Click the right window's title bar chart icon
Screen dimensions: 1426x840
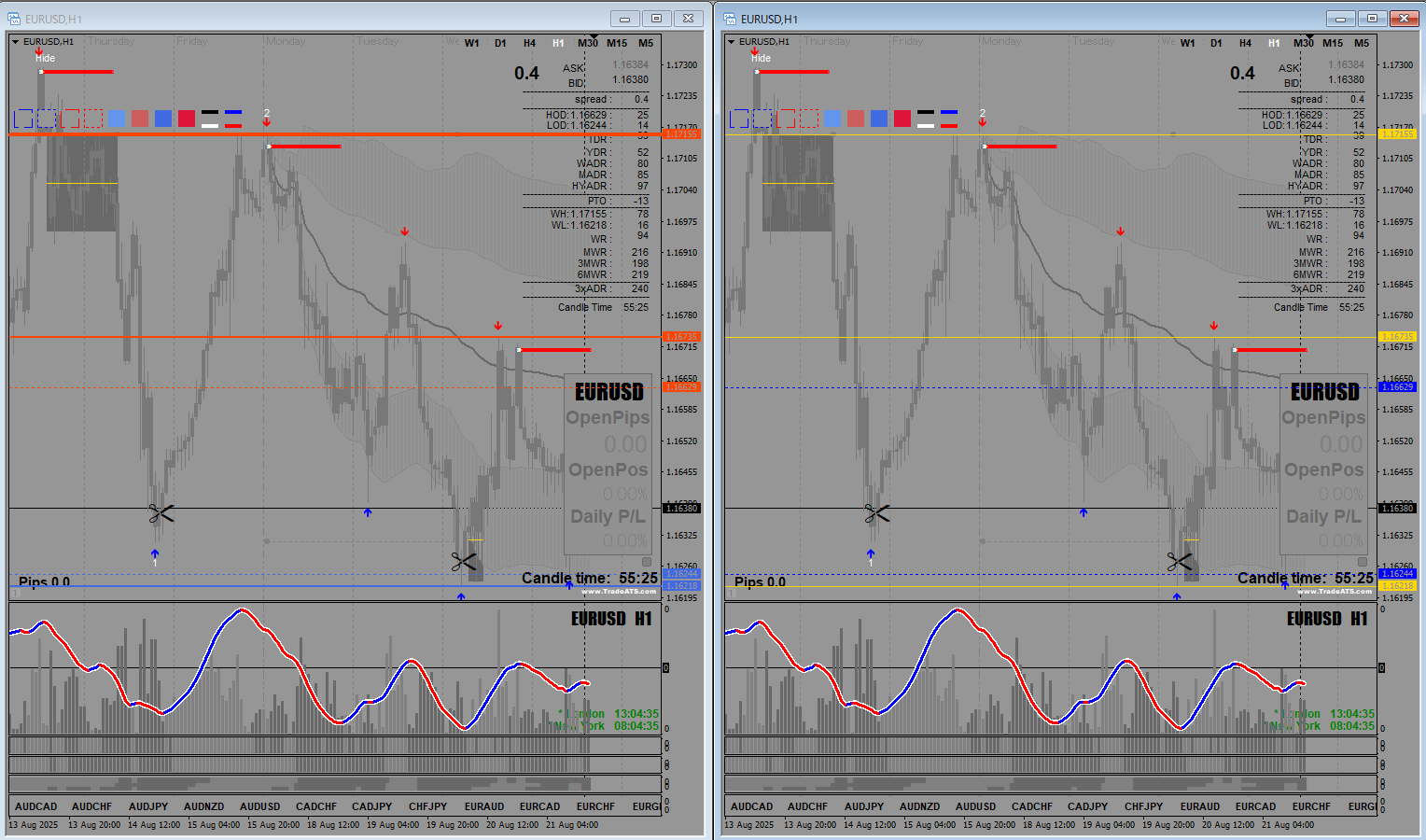coord(730,19)
